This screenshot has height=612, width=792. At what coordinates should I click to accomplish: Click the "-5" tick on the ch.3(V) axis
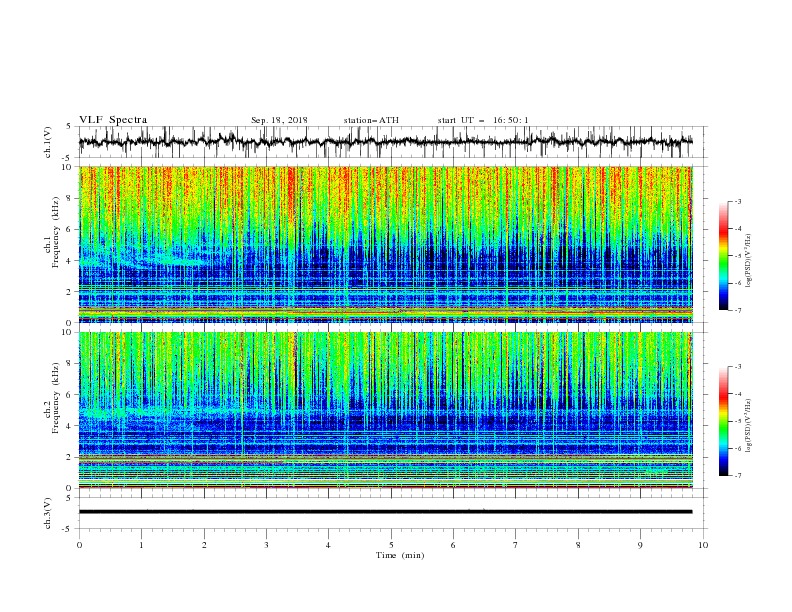[68, 529]
